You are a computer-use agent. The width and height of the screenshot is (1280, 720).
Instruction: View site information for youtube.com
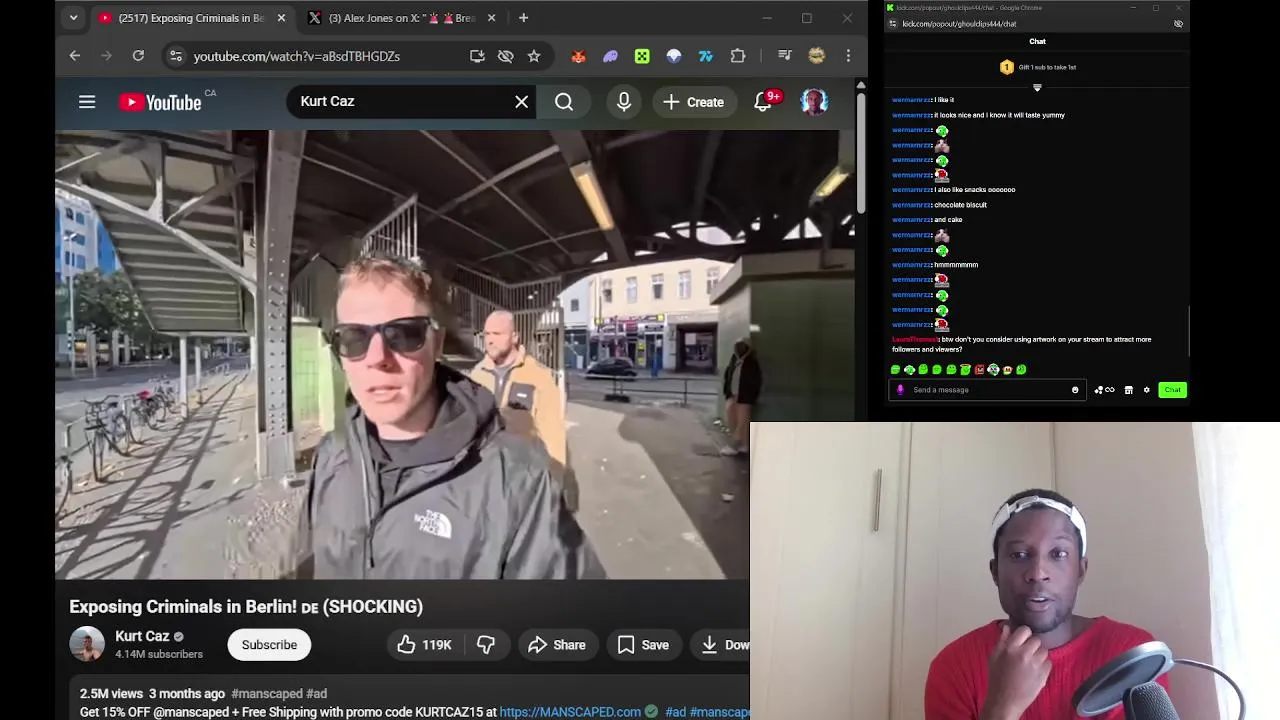pyautogui.click(x=175, y=56)
